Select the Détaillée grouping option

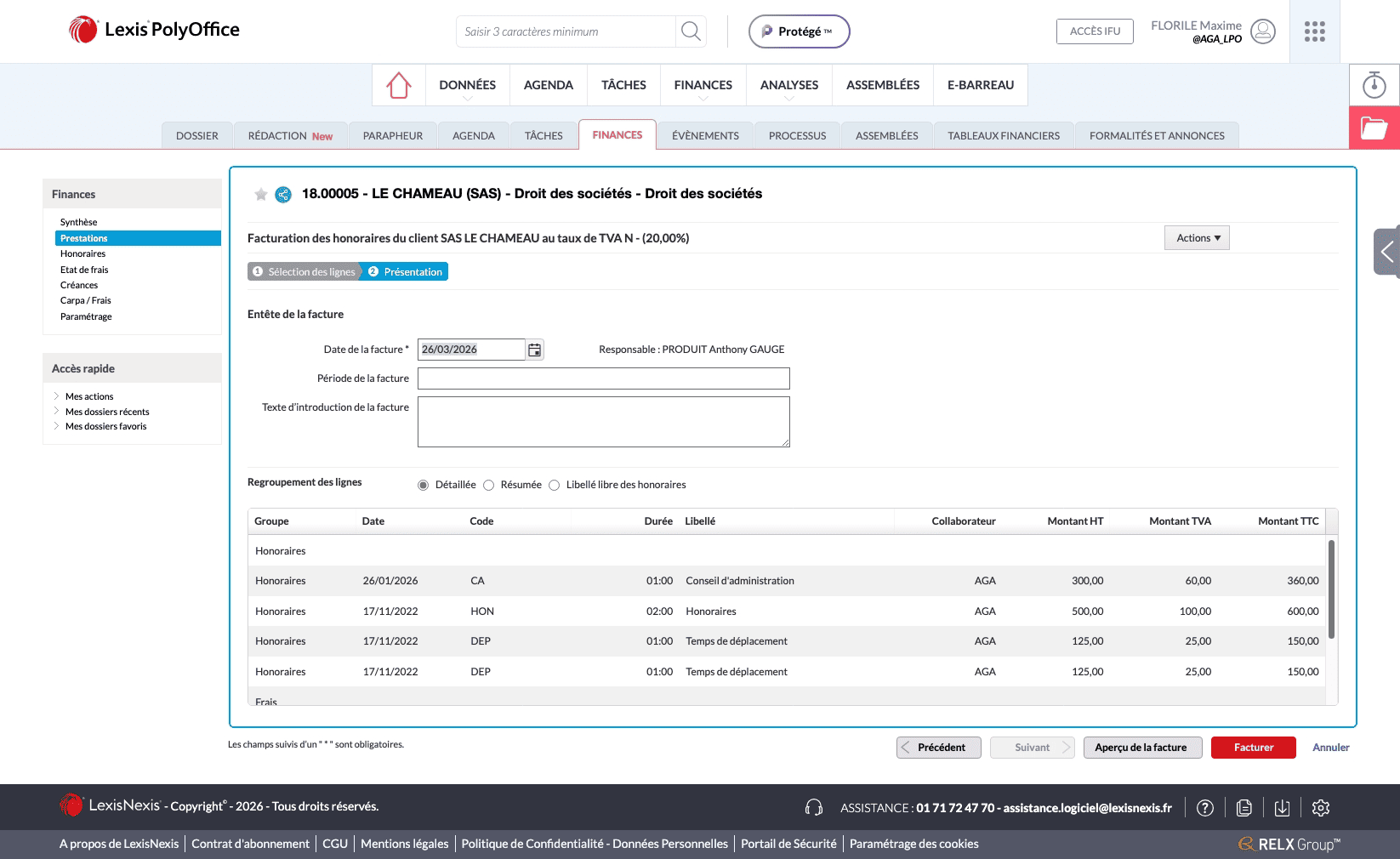pos(424,485)
